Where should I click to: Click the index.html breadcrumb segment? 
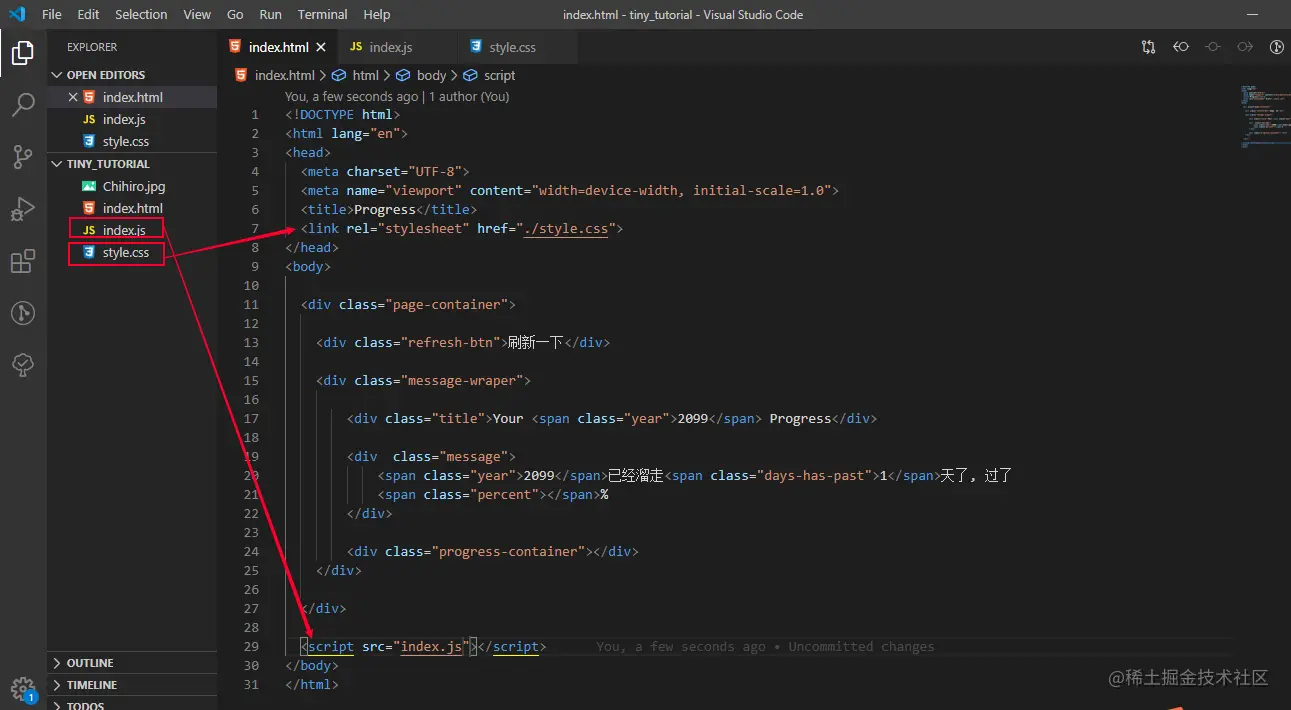coord(285,75)
